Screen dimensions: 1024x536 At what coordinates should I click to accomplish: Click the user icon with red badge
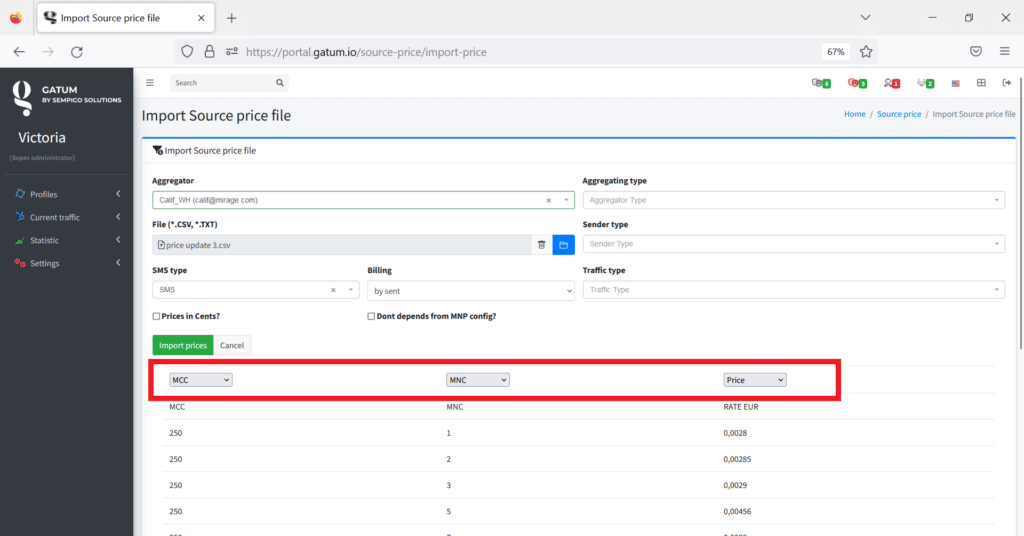[x=890, y=83]
